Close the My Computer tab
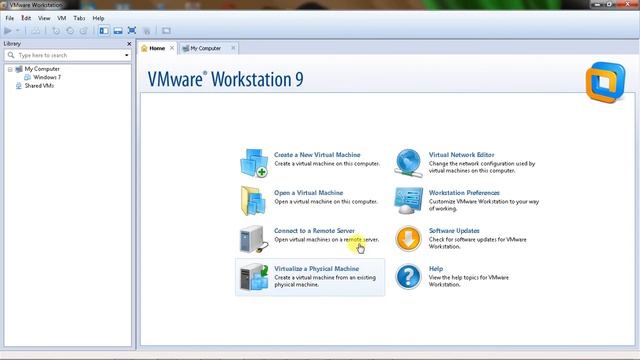The height and width of the screenshot is (360, 640). pyautogui.click(x=233, y=48)
